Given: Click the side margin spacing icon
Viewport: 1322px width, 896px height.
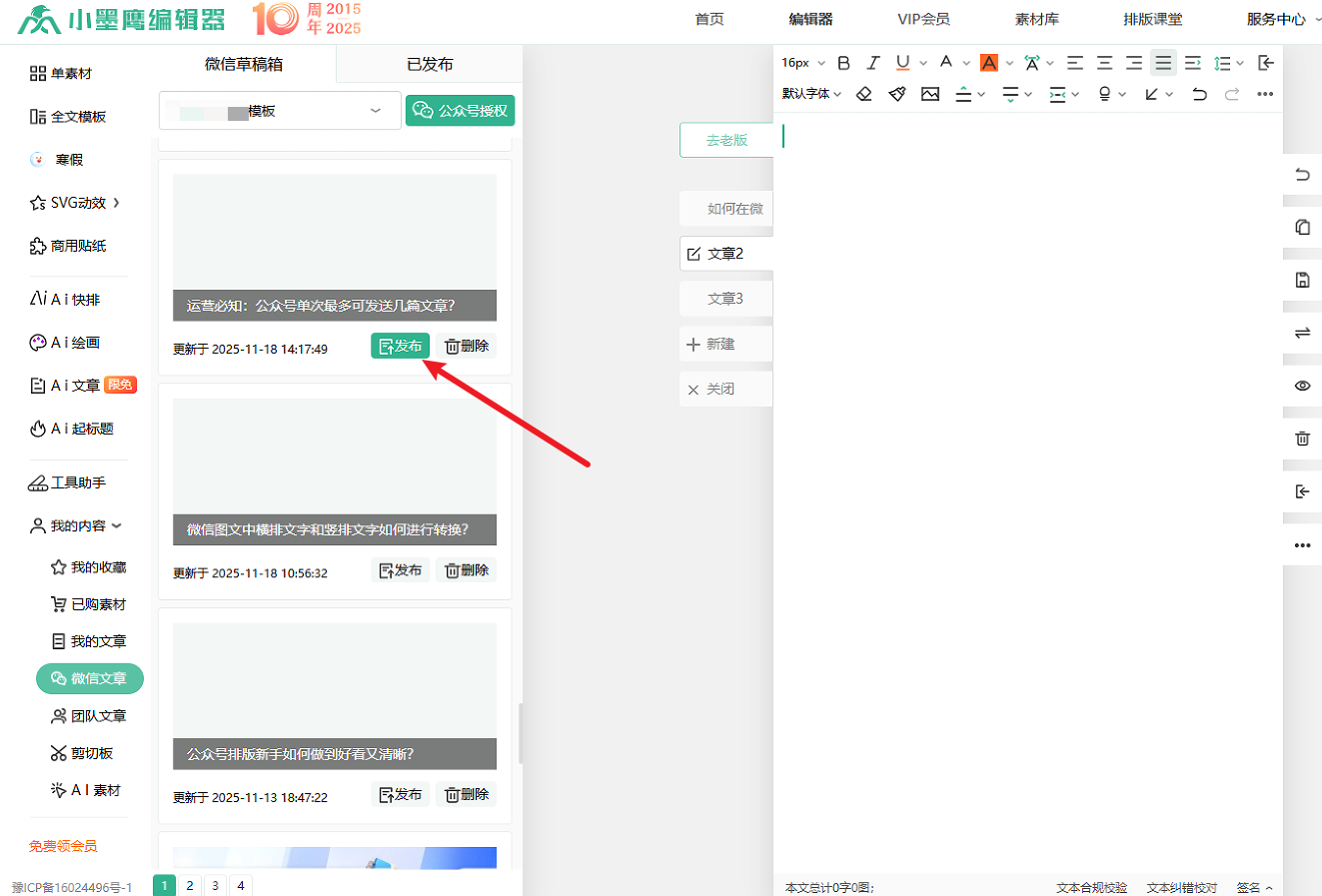Looking at the screenshot, I should pyautogui.click(x=1057, y=94).
